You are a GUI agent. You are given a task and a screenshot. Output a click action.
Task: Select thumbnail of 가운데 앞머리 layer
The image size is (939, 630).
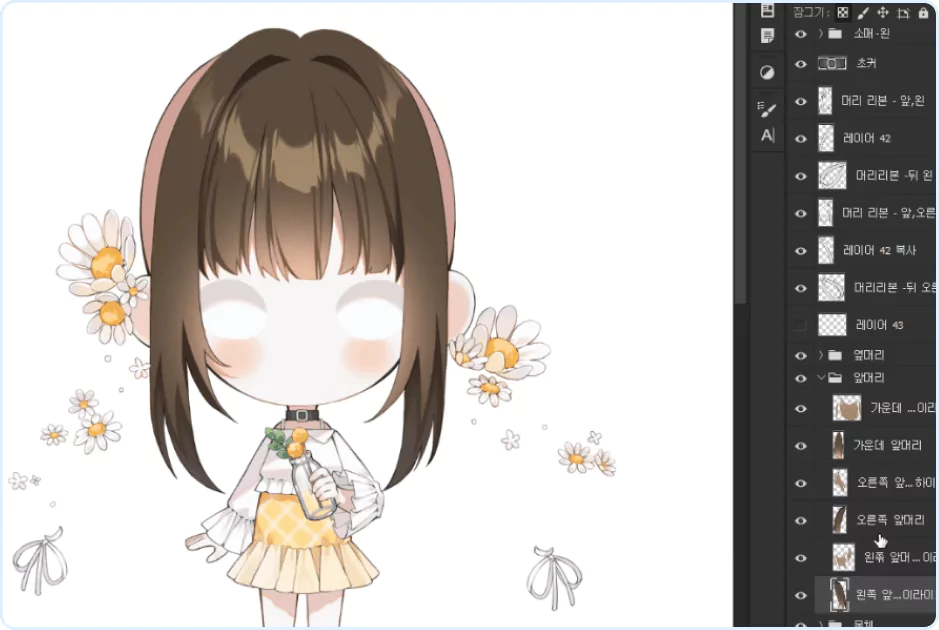pos(839,446)
